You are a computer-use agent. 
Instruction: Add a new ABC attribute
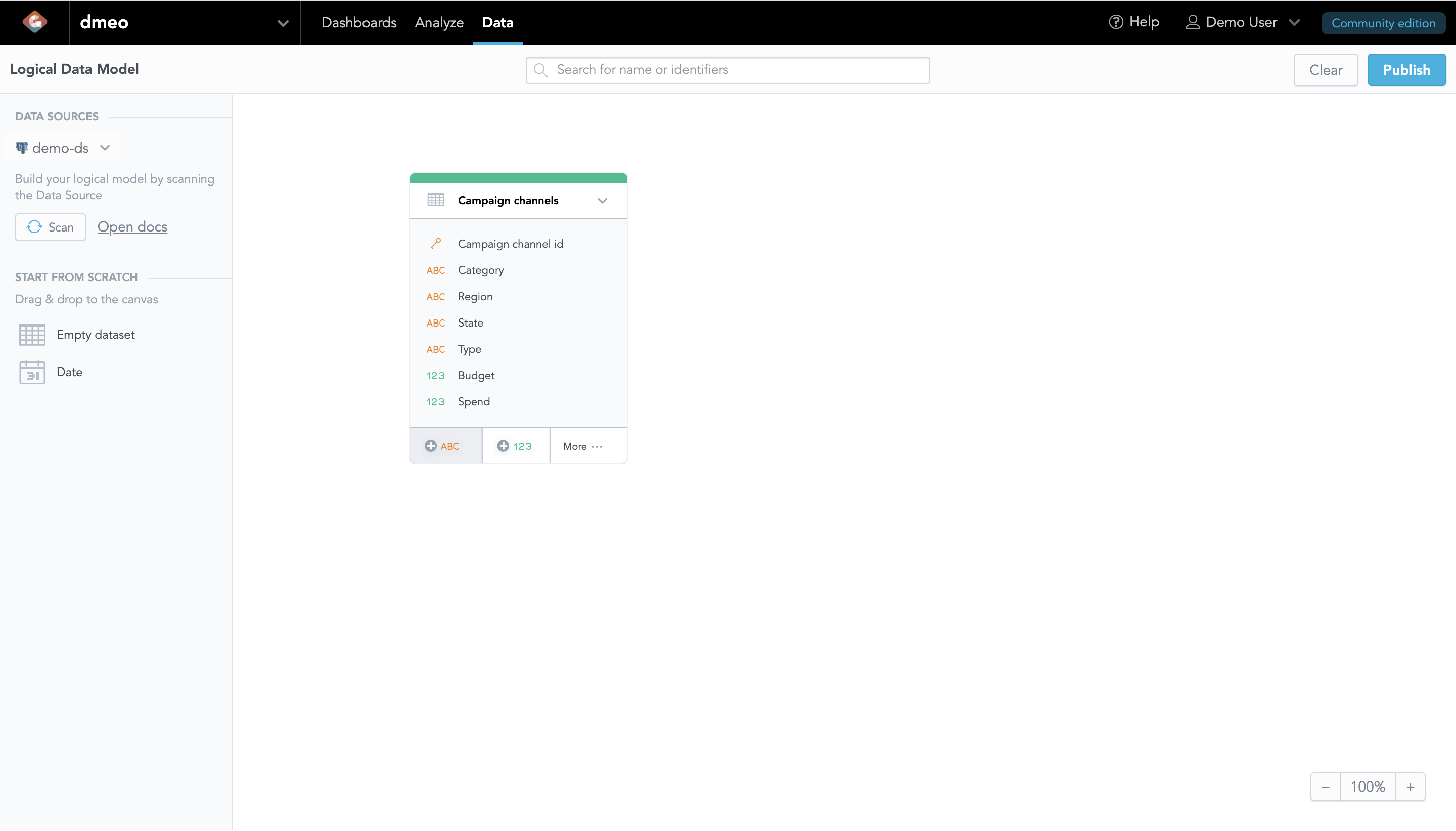[446, 446]
